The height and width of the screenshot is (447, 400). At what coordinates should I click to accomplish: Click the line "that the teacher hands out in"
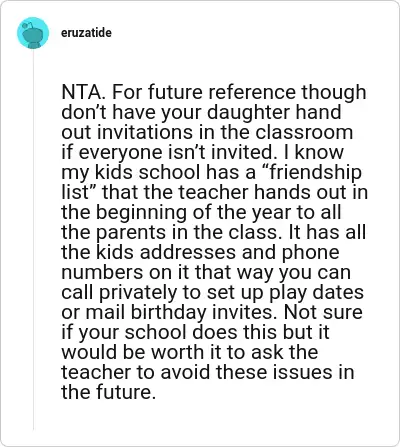tap(235, 192)
